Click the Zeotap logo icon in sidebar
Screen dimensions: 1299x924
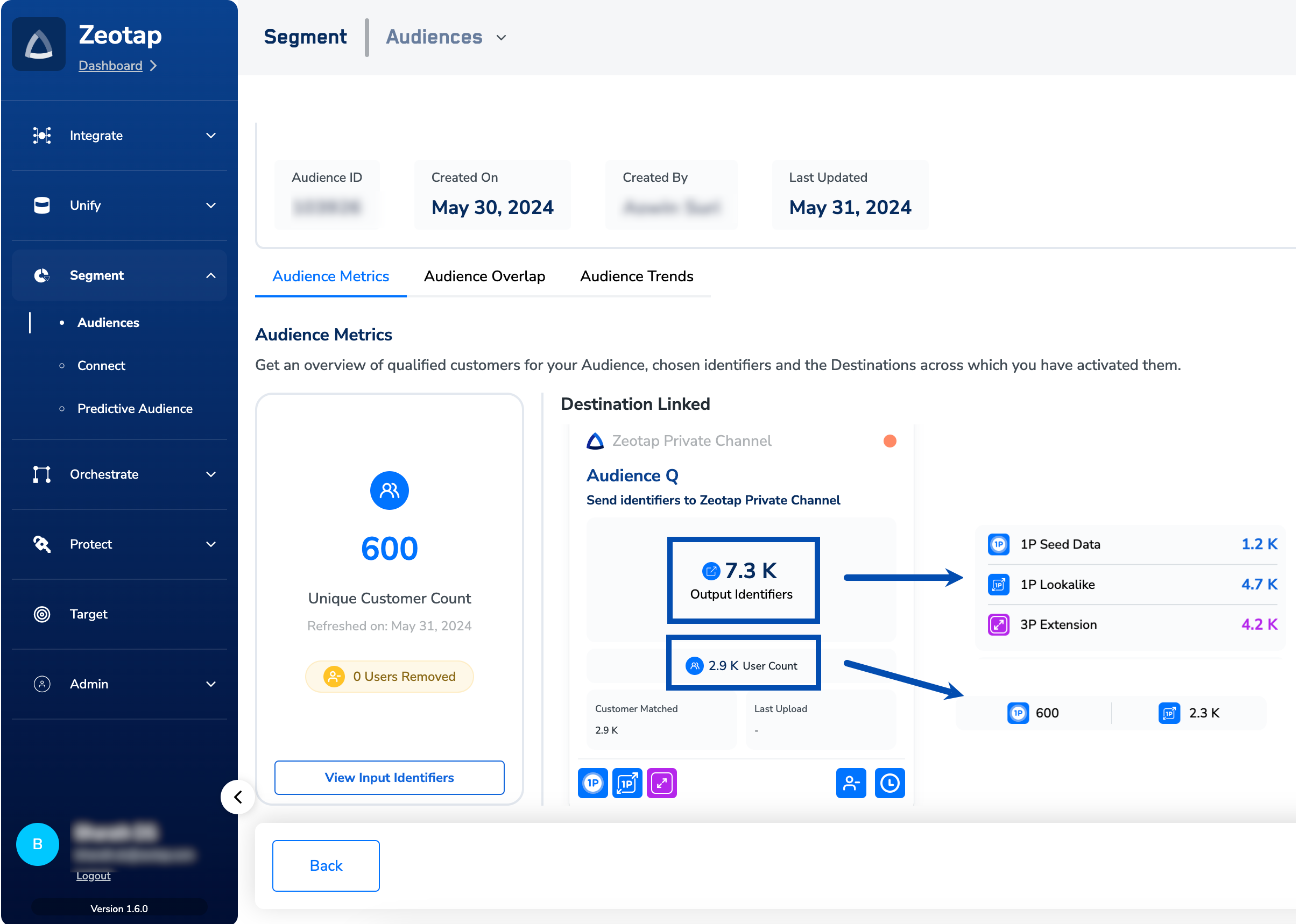pos(39,45)
